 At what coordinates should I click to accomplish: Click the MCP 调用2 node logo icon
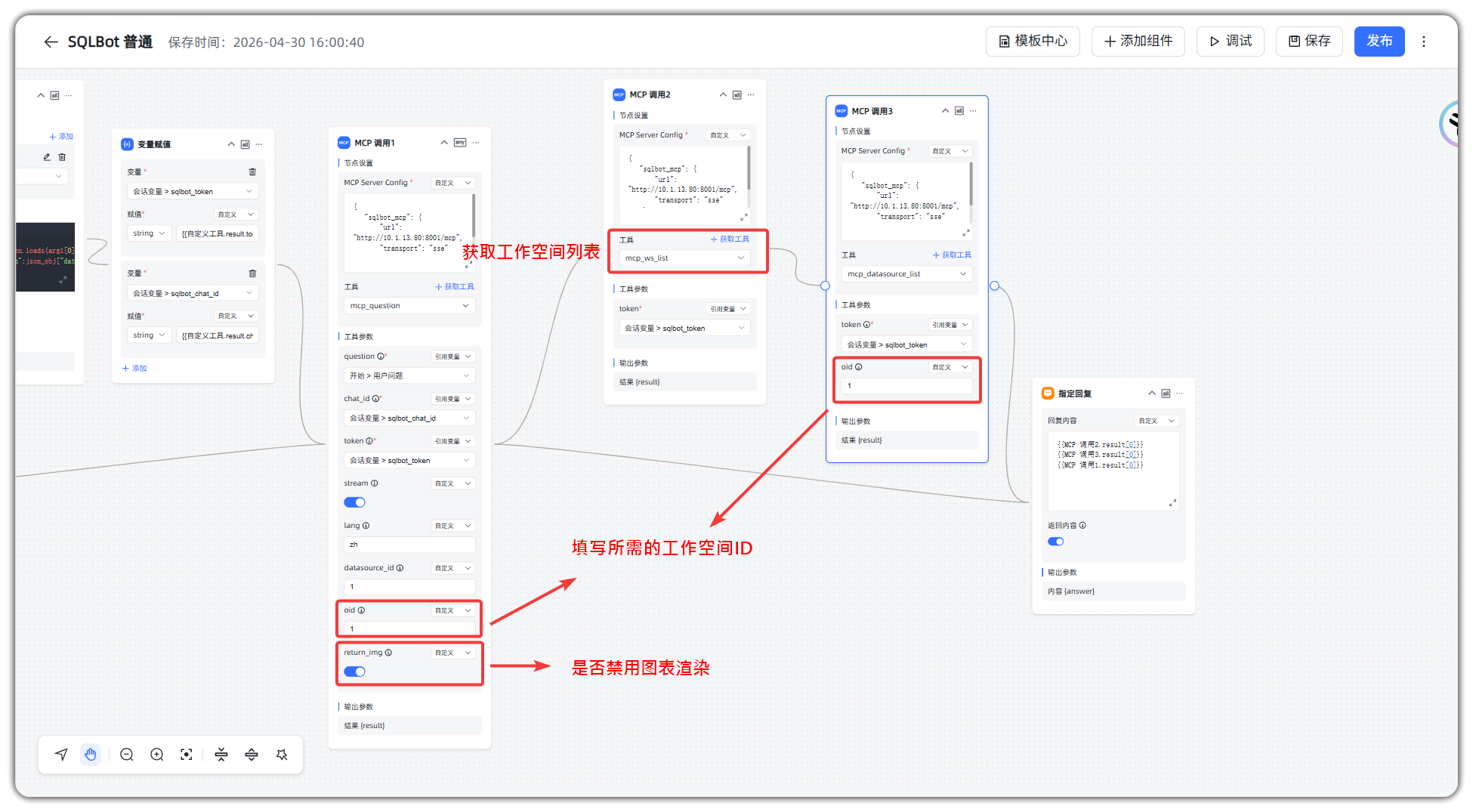point(619,94)
